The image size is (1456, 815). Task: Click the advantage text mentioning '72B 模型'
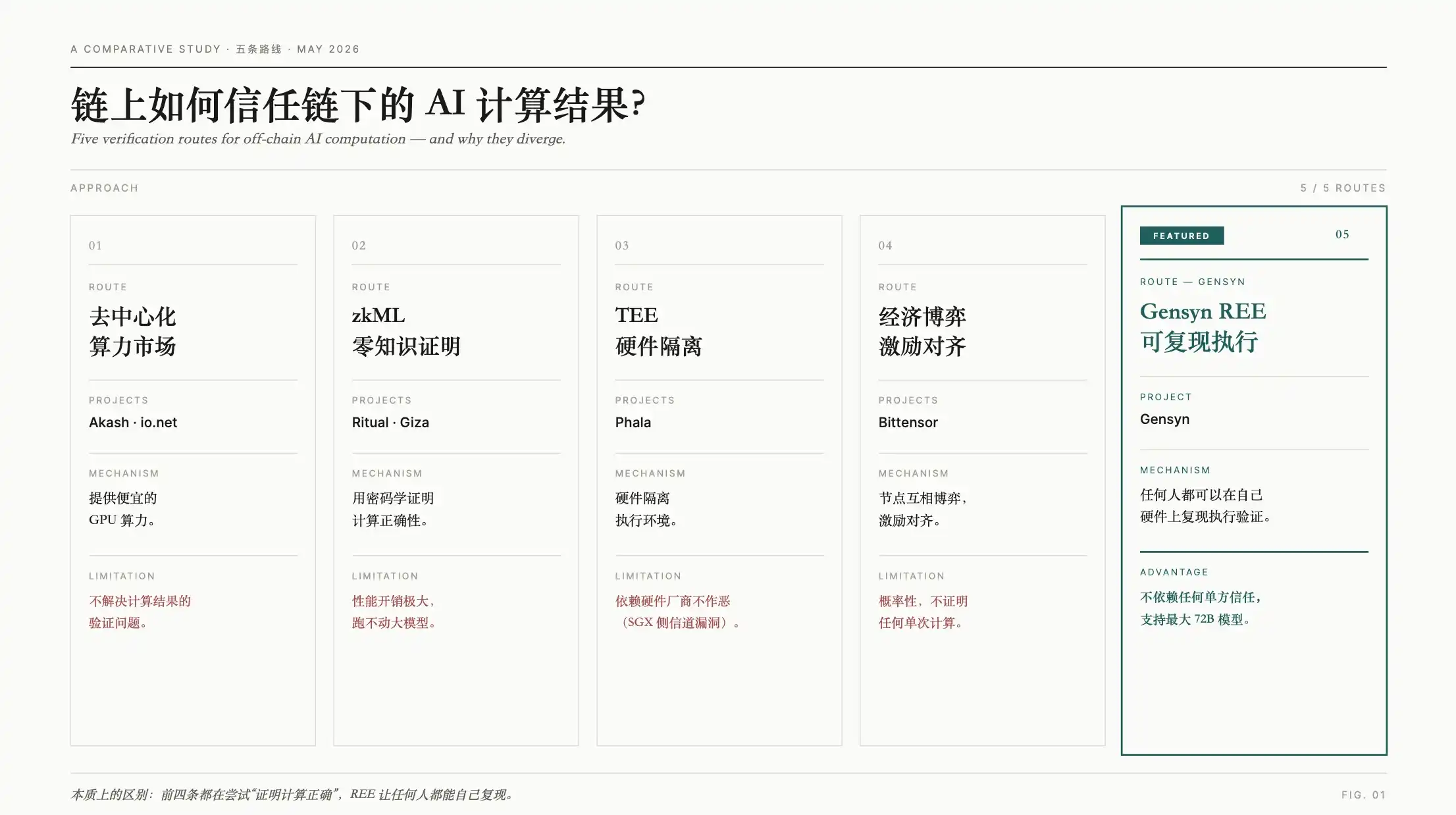(1201, 608)
